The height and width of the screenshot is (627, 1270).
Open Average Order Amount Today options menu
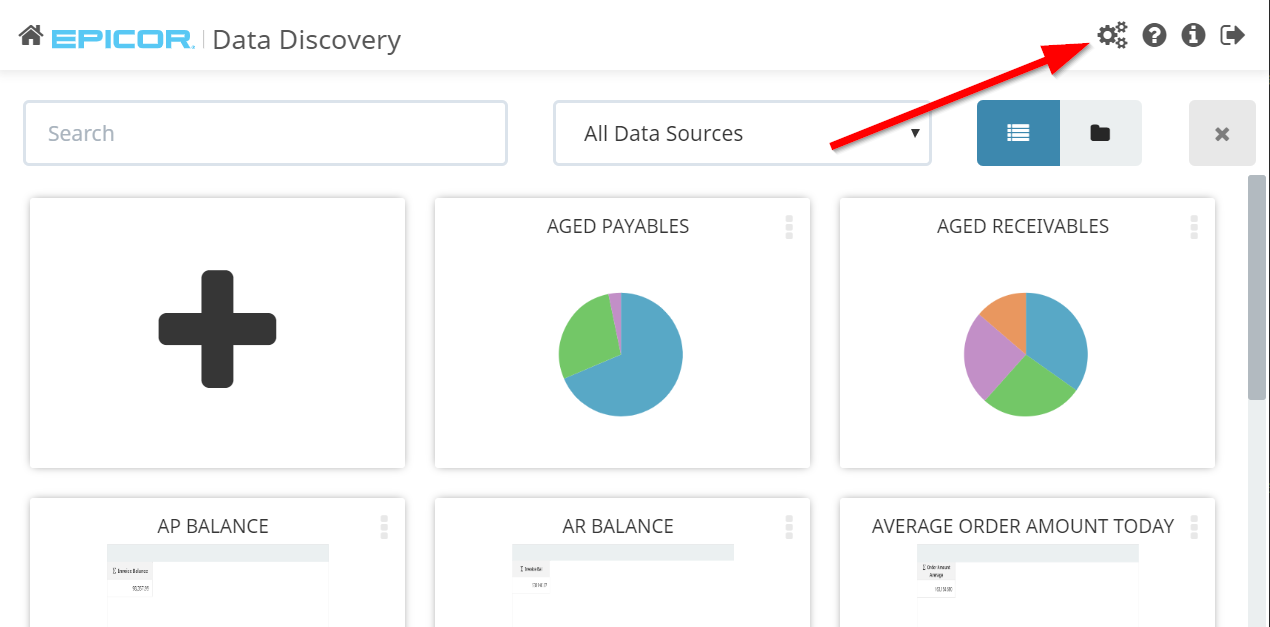pyautogui.click(x=1194, y=527)
